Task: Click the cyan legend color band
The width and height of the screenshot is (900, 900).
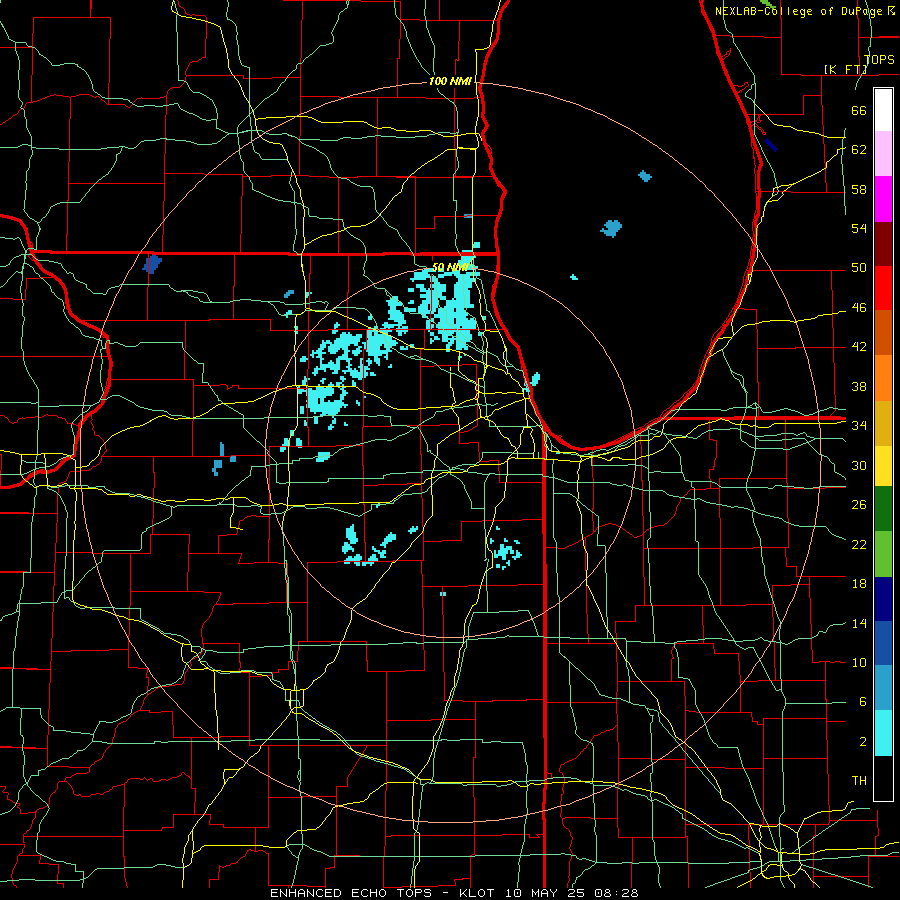Action: click(x=883, y=733)
